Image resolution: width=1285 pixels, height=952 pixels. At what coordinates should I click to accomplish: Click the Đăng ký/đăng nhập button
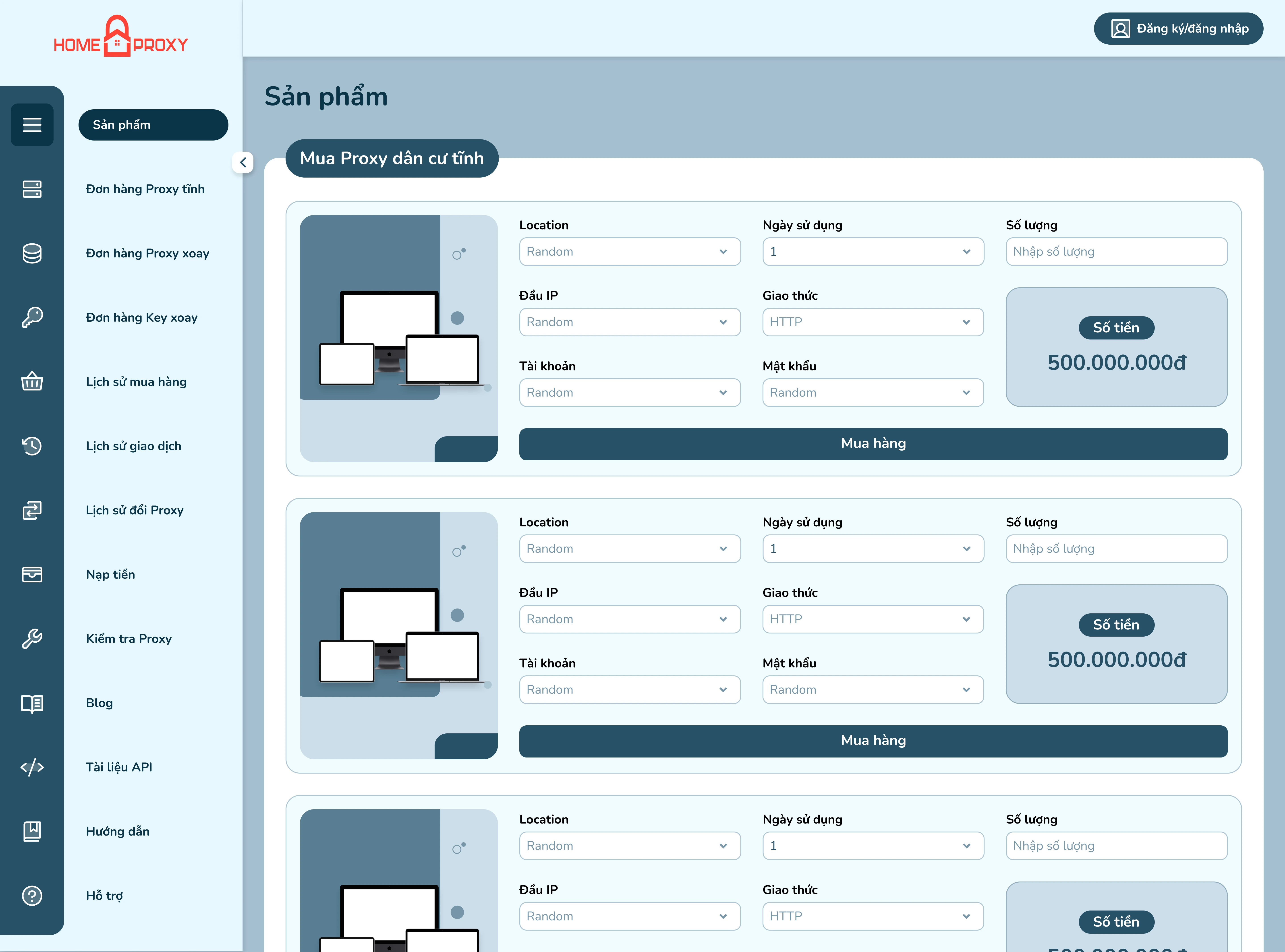click(1178, 28)
